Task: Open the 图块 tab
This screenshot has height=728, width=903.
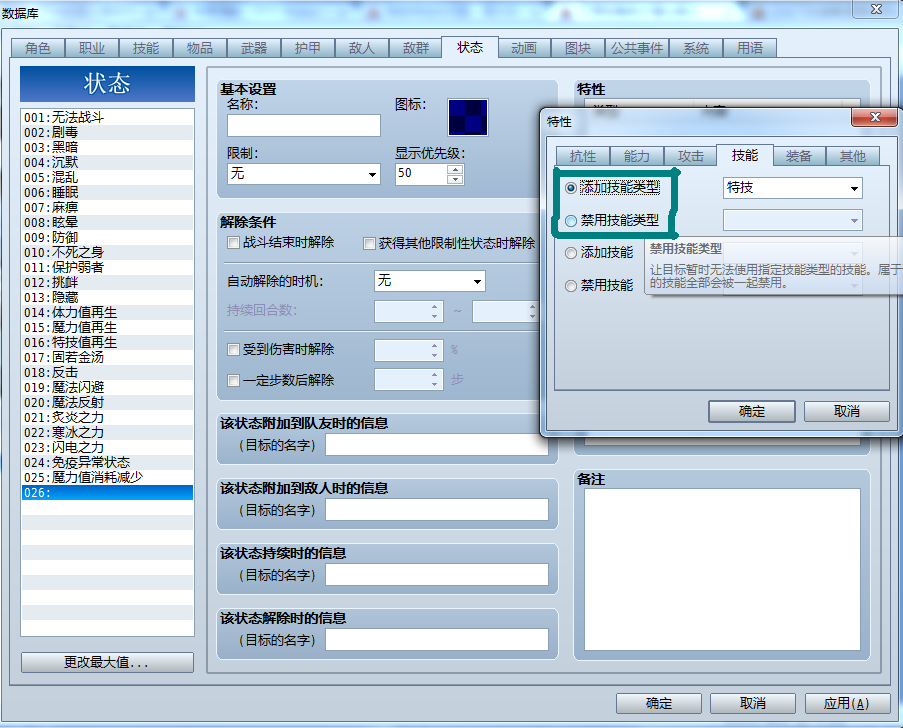Action: click(x=578, y=48)
